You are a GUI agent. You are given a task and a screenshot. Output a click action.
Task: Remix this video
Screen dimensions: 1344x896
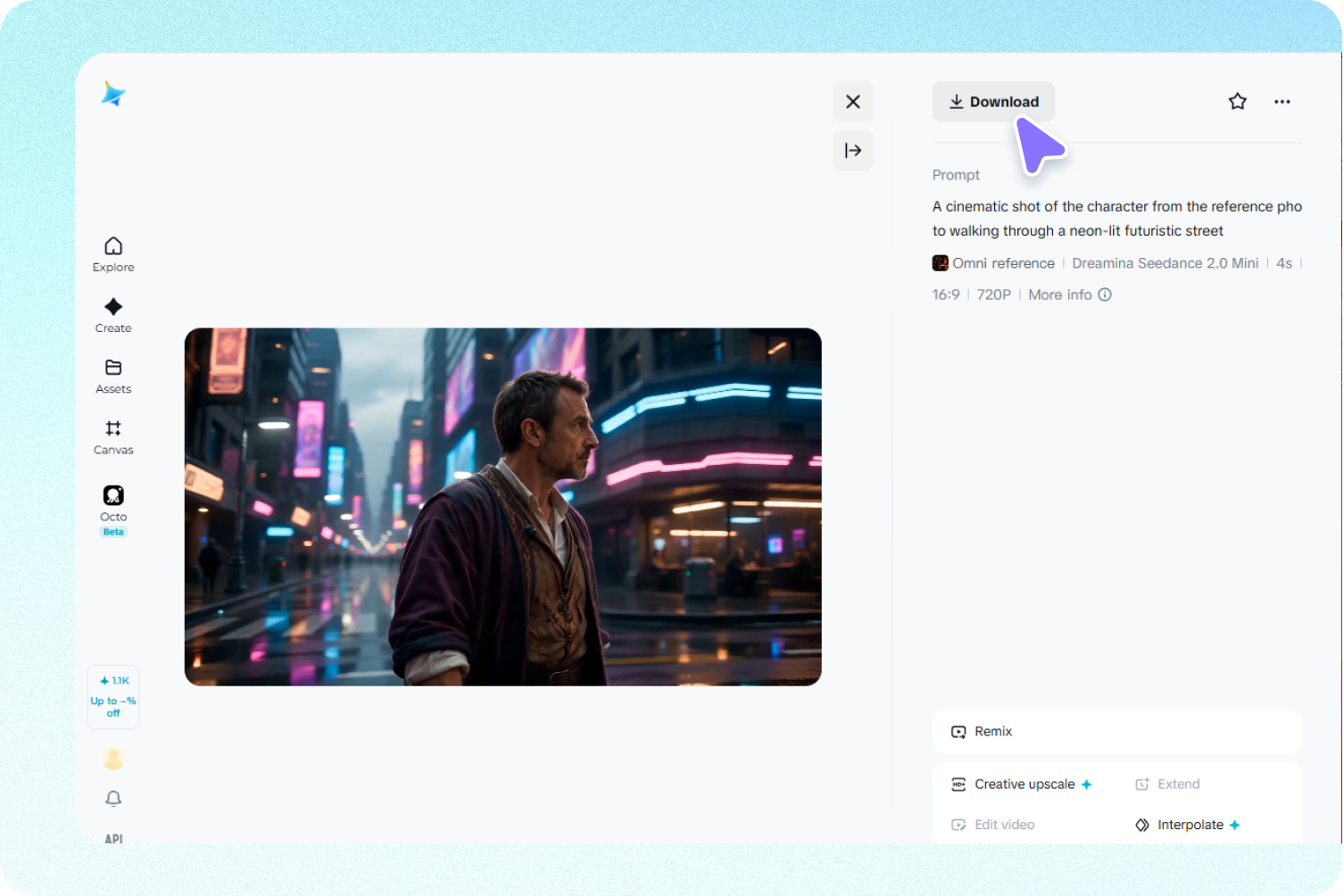click(1117, 732)
